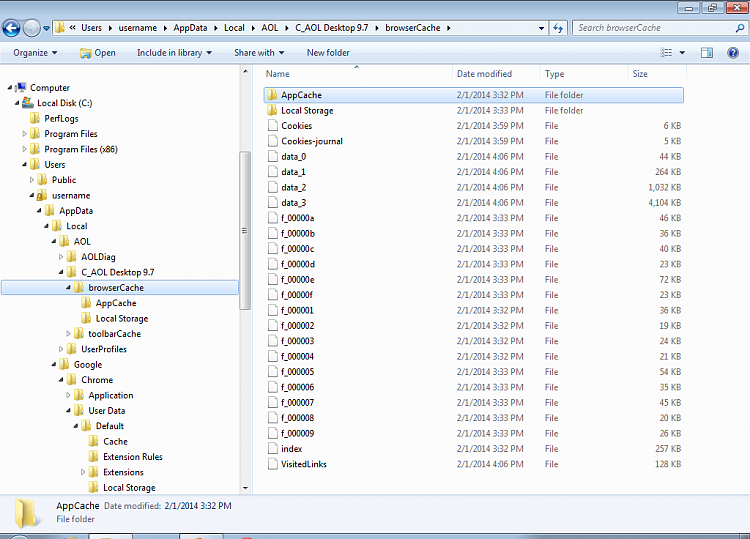Select the username folder in the tree
The image size is (750, 539).
pyautogui.click(x=71, y=196)
